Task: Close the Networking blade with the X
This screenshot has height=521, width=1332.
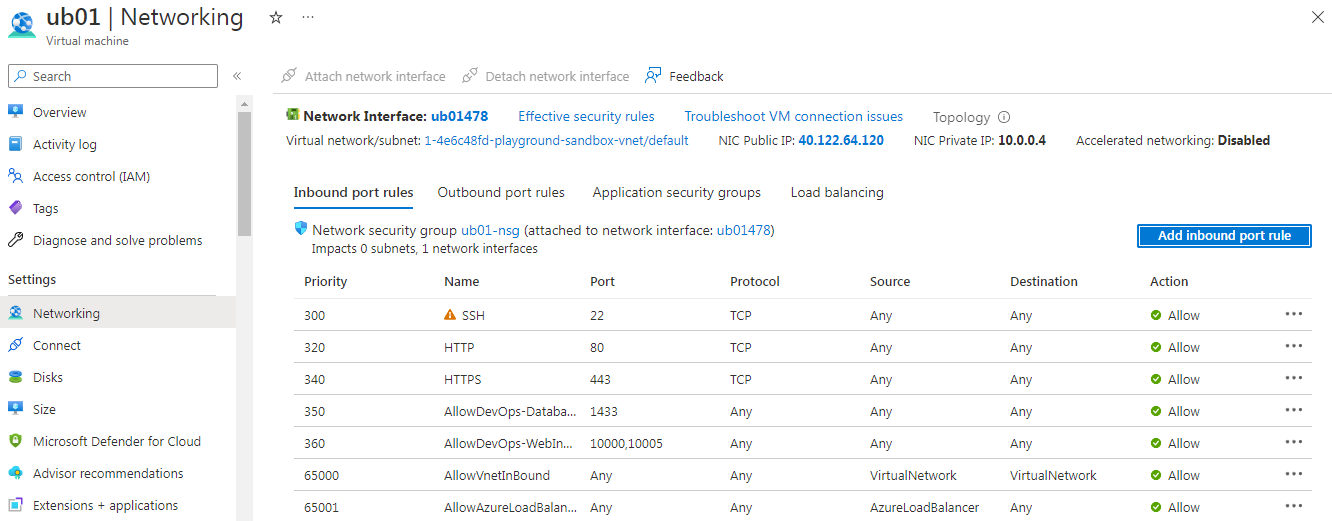Action: coord(1316,17)
